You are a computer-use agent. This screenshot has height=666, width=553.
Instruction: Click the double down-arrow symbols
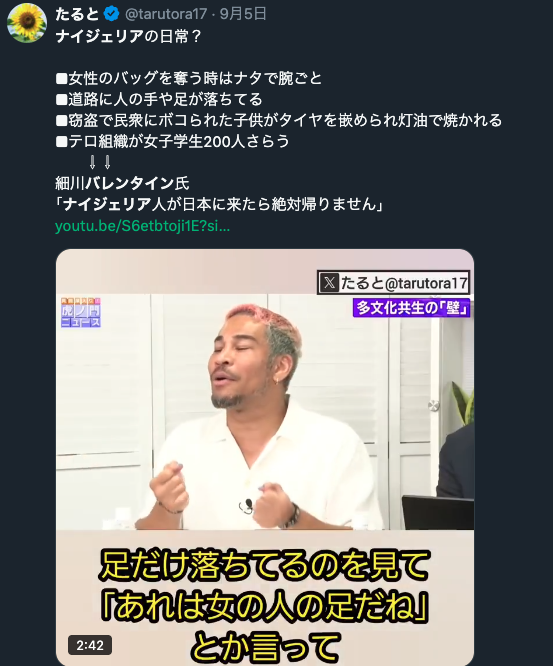point(100,162)
